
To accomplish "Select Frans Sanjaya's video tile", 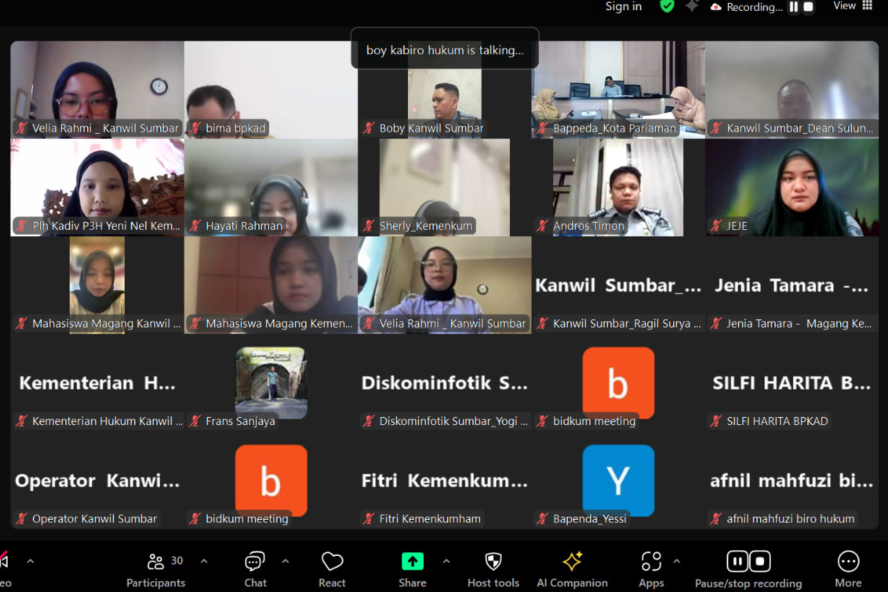I will click(271, 383).
